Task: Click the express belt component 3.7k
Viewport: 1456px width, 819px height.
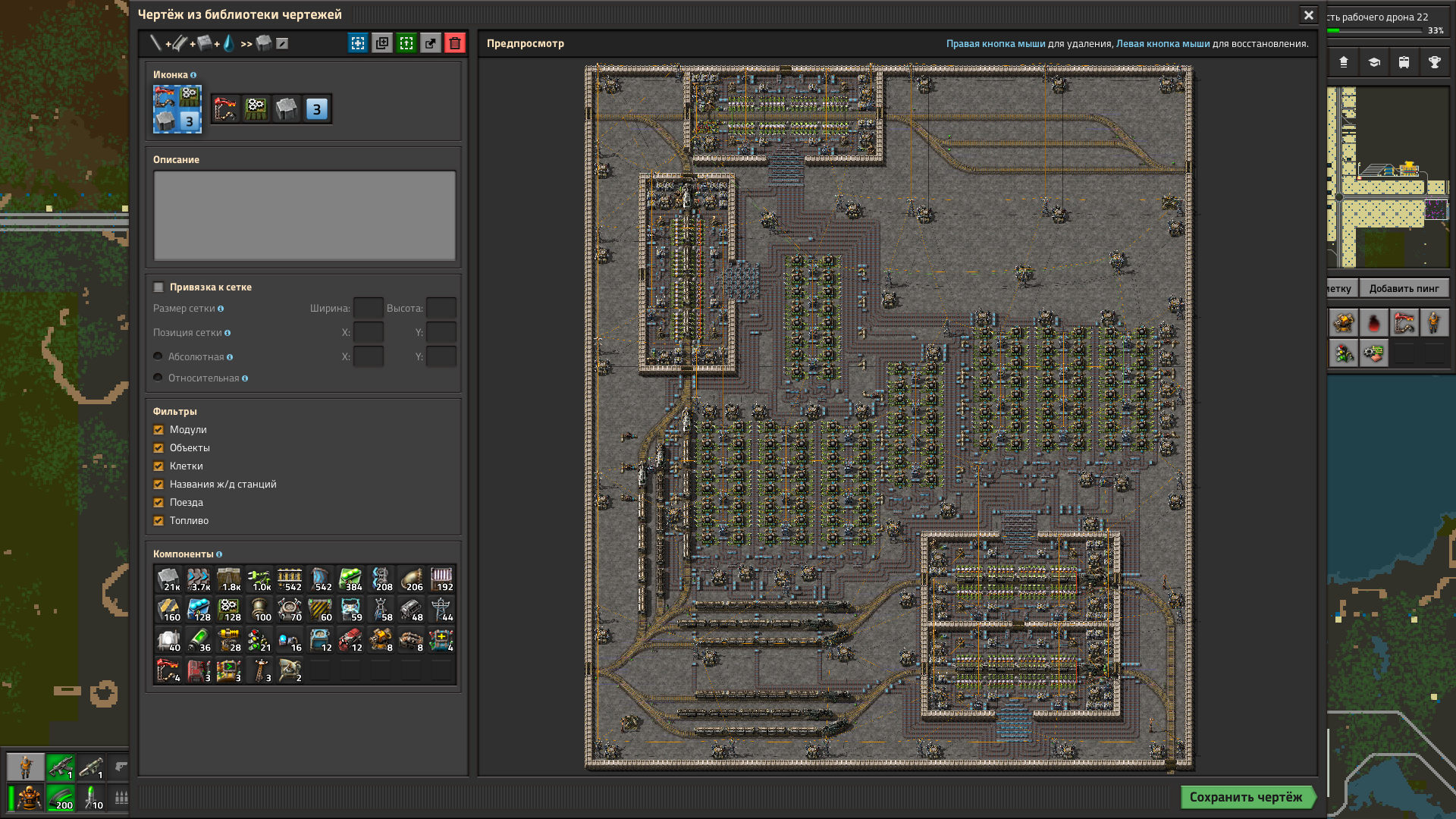Action: coord(199,579)
